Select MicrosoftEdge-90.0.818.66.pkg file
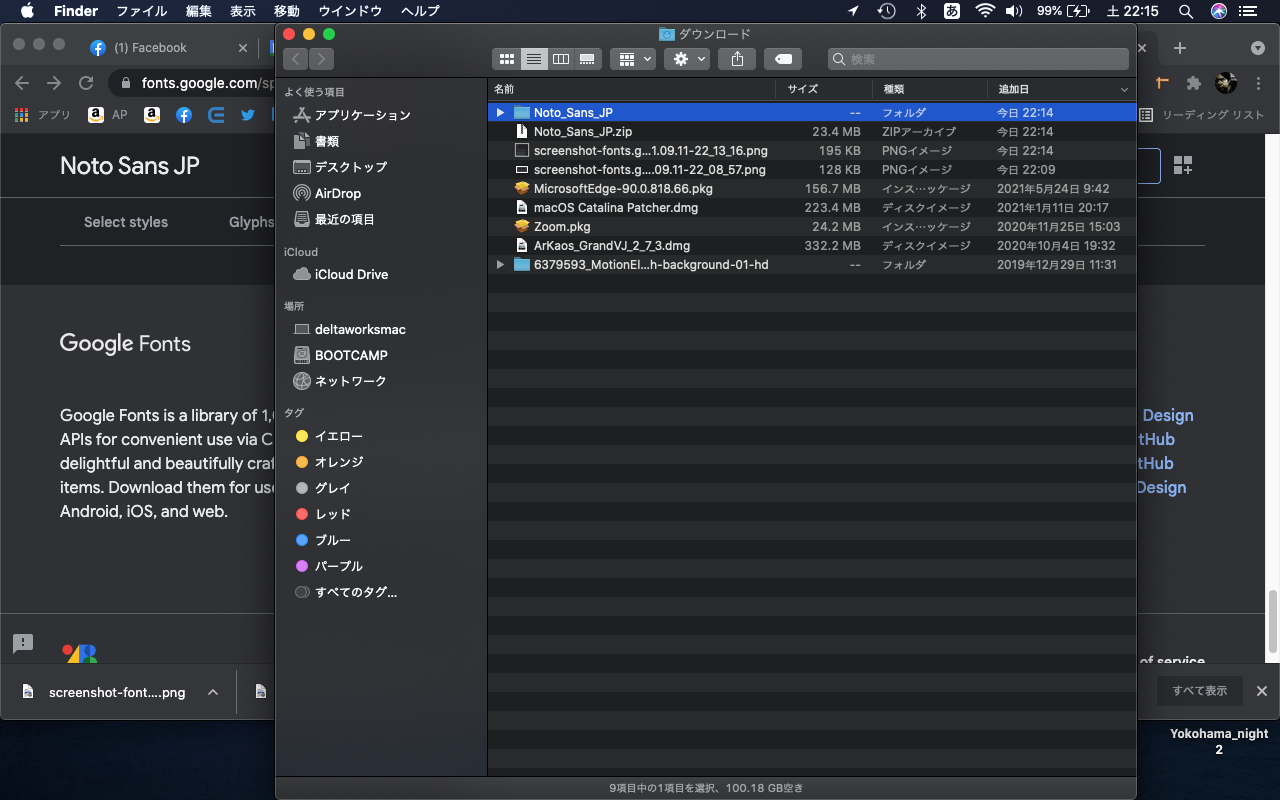The height and width of the screenshot is (800, 1280). (x=811, y=189)
